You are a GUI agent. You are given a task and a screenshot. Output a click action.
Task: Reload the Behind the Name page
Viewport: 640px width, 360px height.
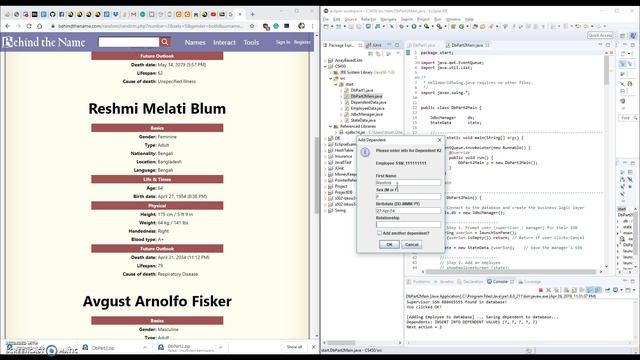tap(29, 26)
